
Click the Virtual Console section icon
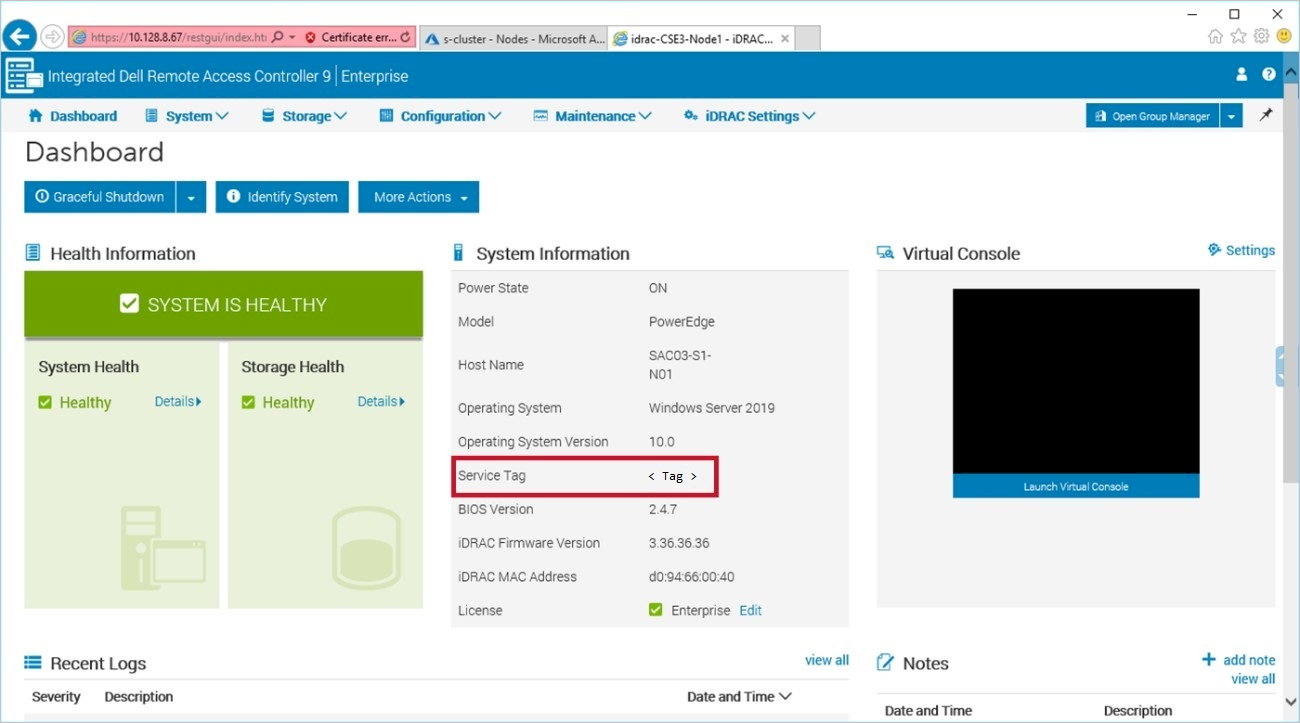pyautogui.click(x=885, y=253)
